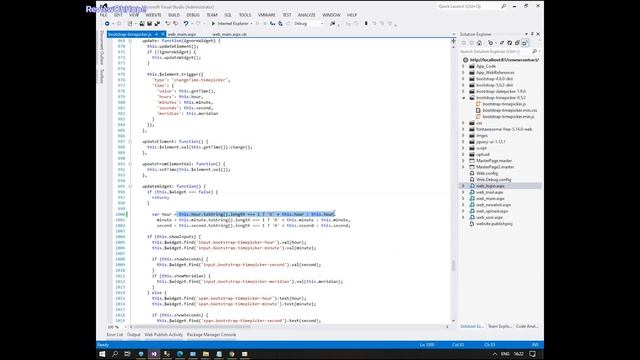
Task: Click the Solution Explorer Collapse All icon
Action: point(517,43)
